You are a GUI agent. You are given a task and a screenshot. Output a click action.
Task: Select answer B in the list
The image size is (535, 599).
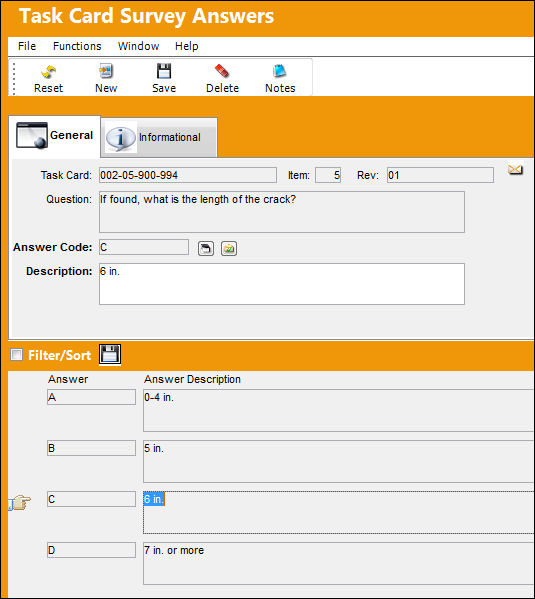click(91, 448)
